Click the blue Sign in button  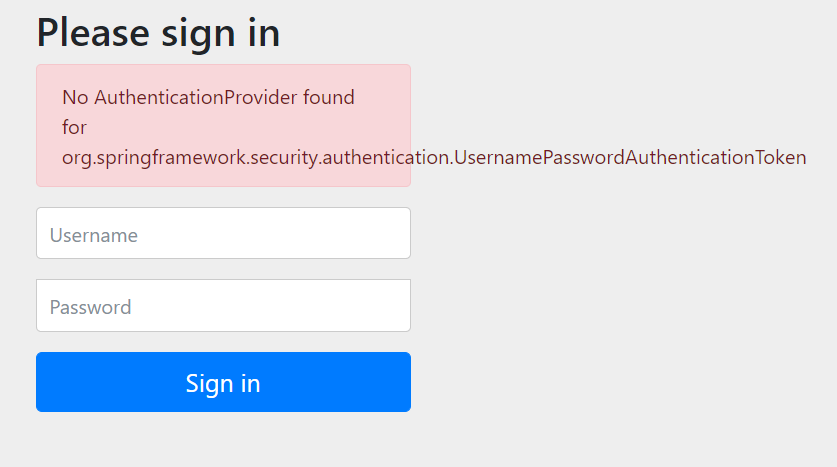[x=223, y=382]
